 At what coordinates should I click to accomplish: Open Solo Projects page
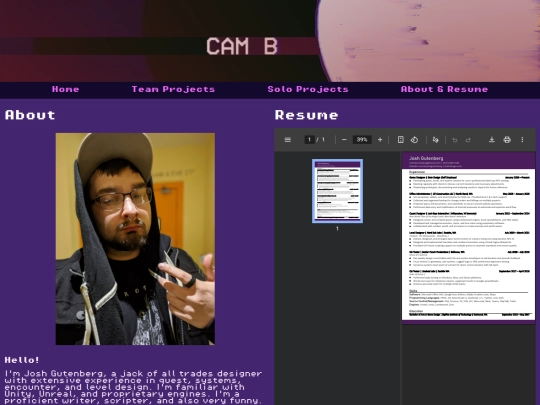308,89
